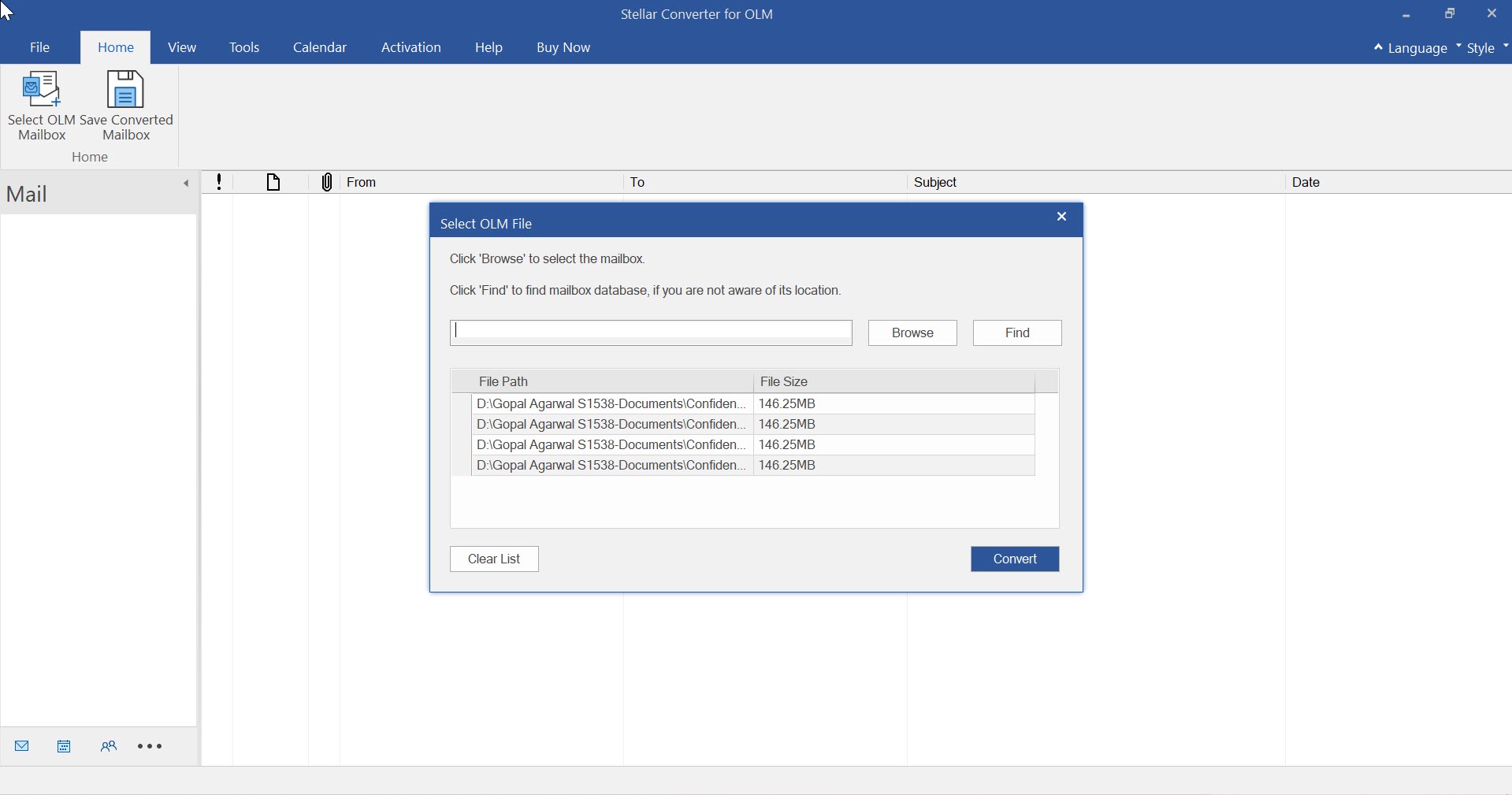Open the Activation ribbon tab
Screen dimensions: 1512x795
coord(411,47)
